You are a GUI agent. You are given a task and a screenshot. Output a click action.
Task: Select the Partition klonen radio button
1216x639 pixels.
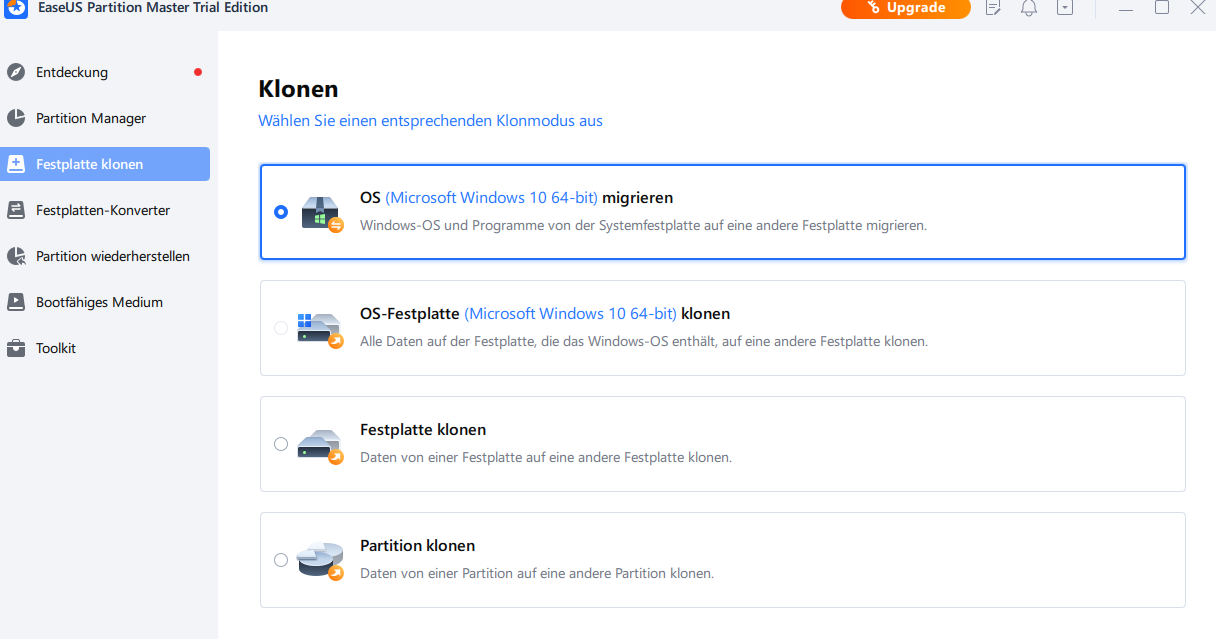pyautogui.click(x=281, y=560)
